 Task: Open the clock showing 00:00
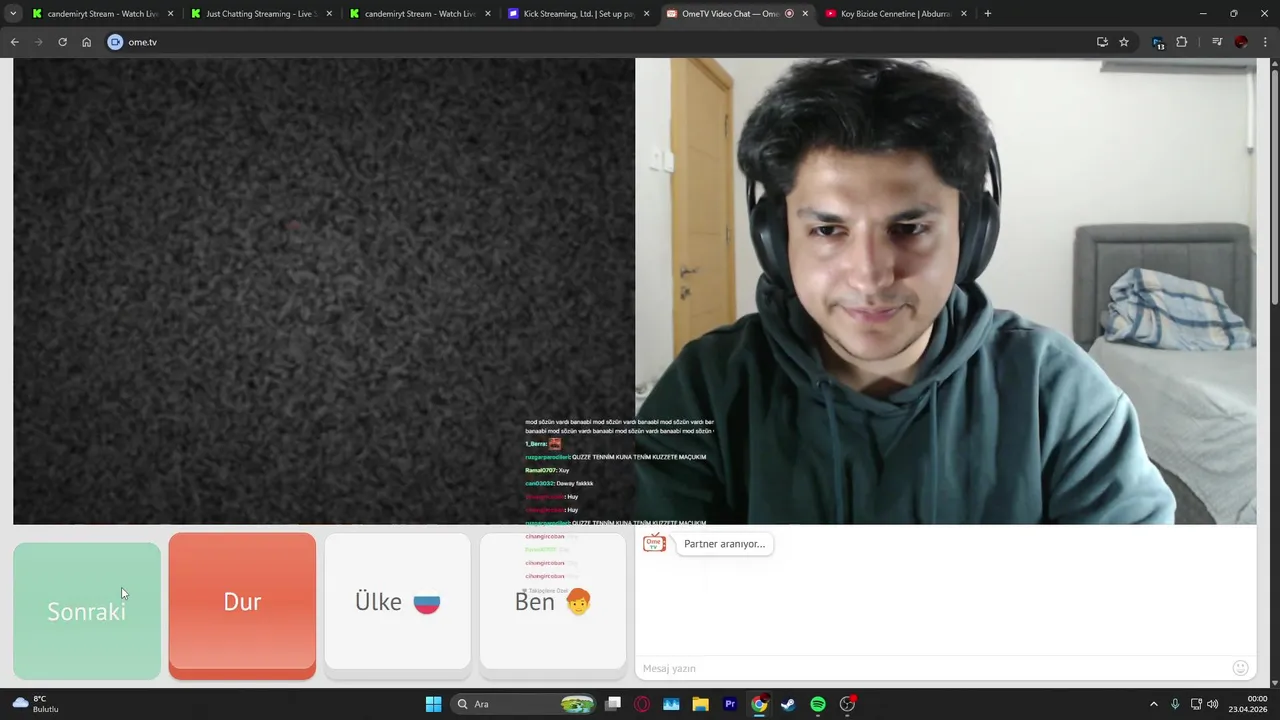pyautogui.click(x=1248, y=704)
